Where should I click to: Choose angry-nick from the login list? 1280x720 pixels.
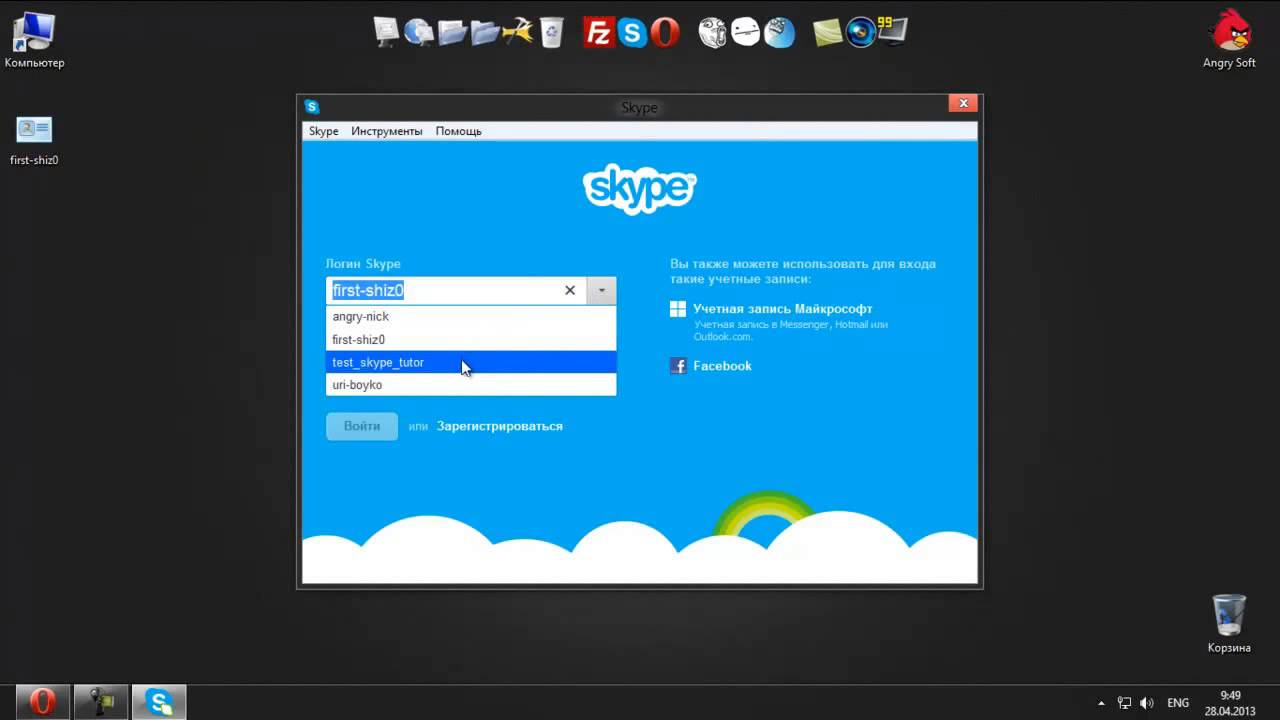pos(471,316)
